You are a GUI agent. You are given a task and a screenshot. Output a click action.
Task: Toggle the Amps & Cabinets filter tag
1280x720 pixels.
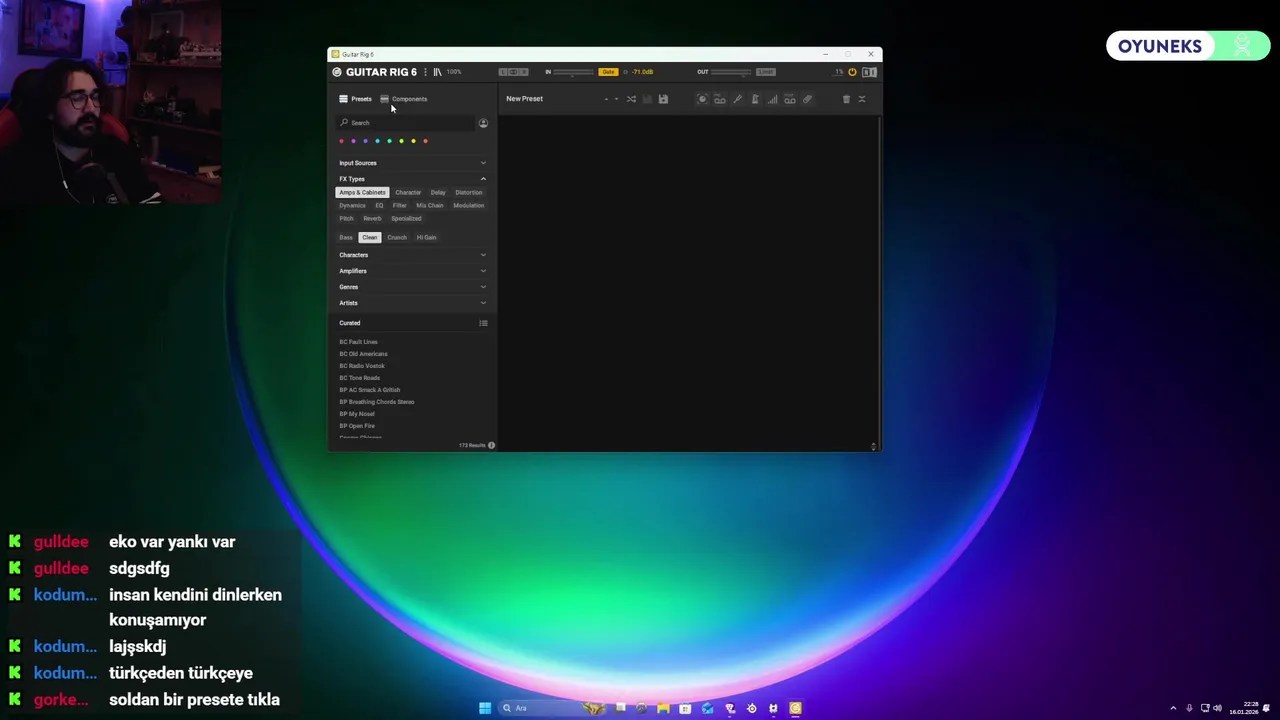(362, 192)
